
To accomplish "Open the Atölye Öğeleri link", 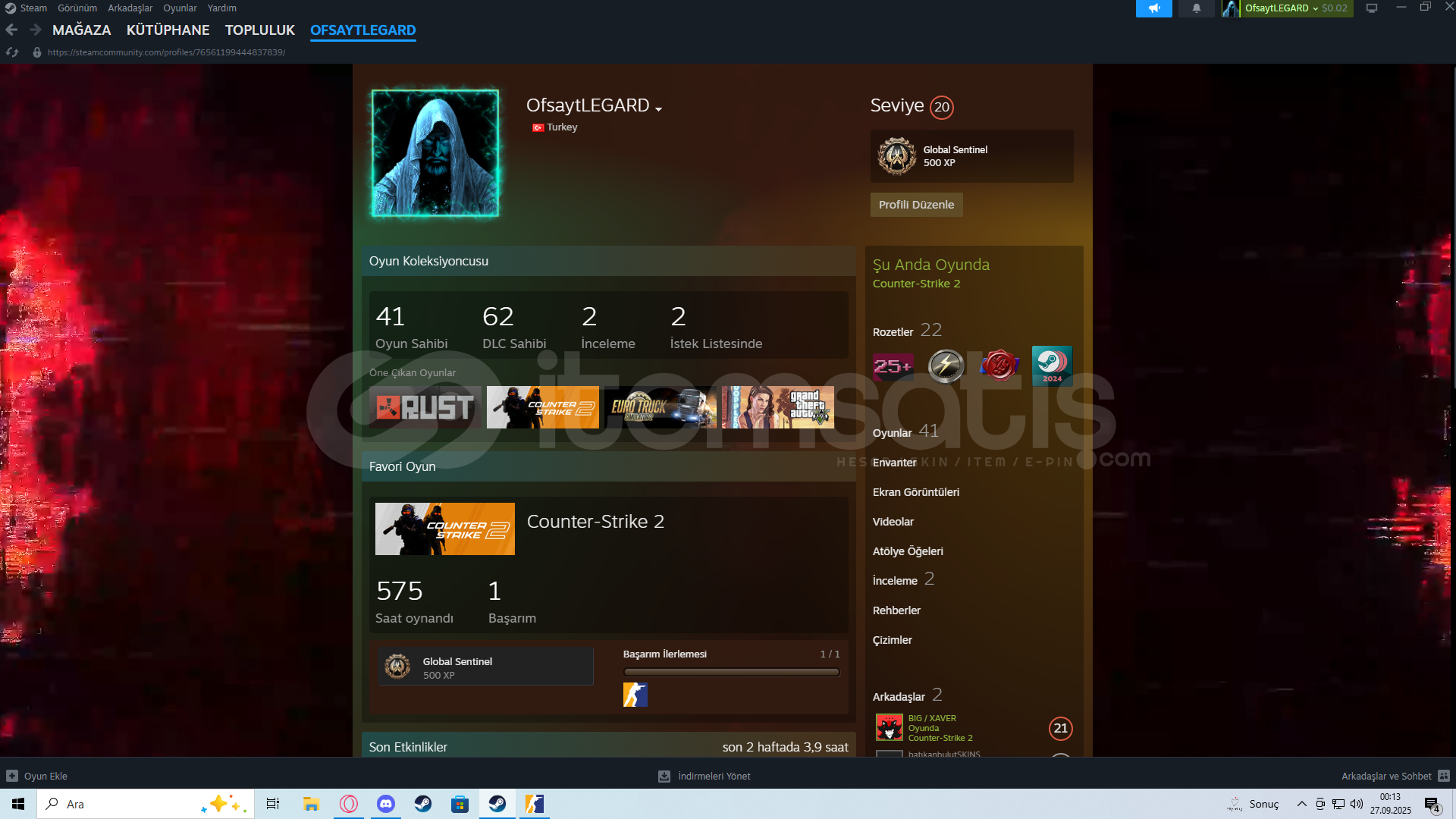I will click(908, 551).
